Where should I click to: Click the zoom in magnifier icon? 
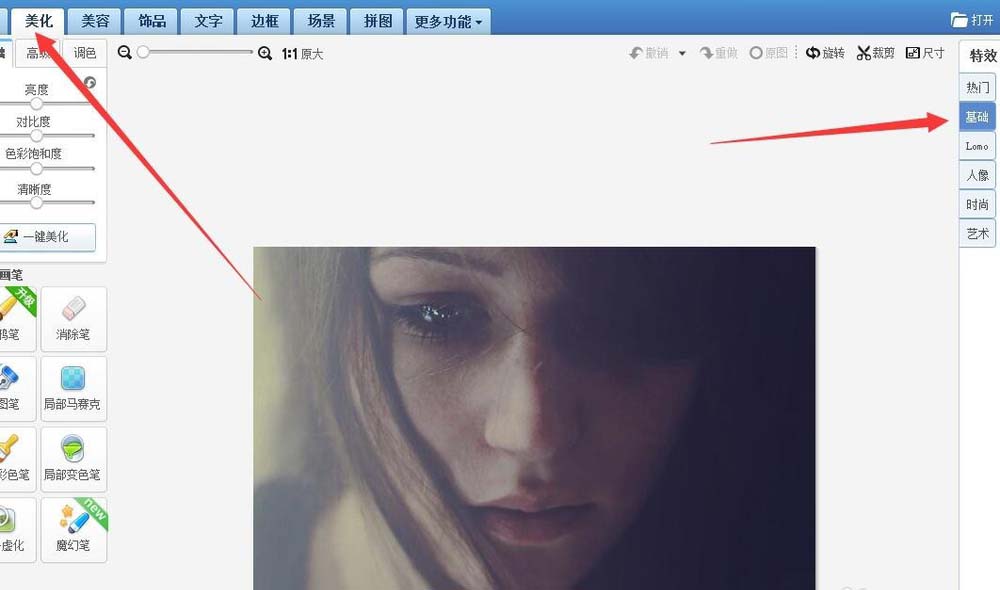coord(265,53)
